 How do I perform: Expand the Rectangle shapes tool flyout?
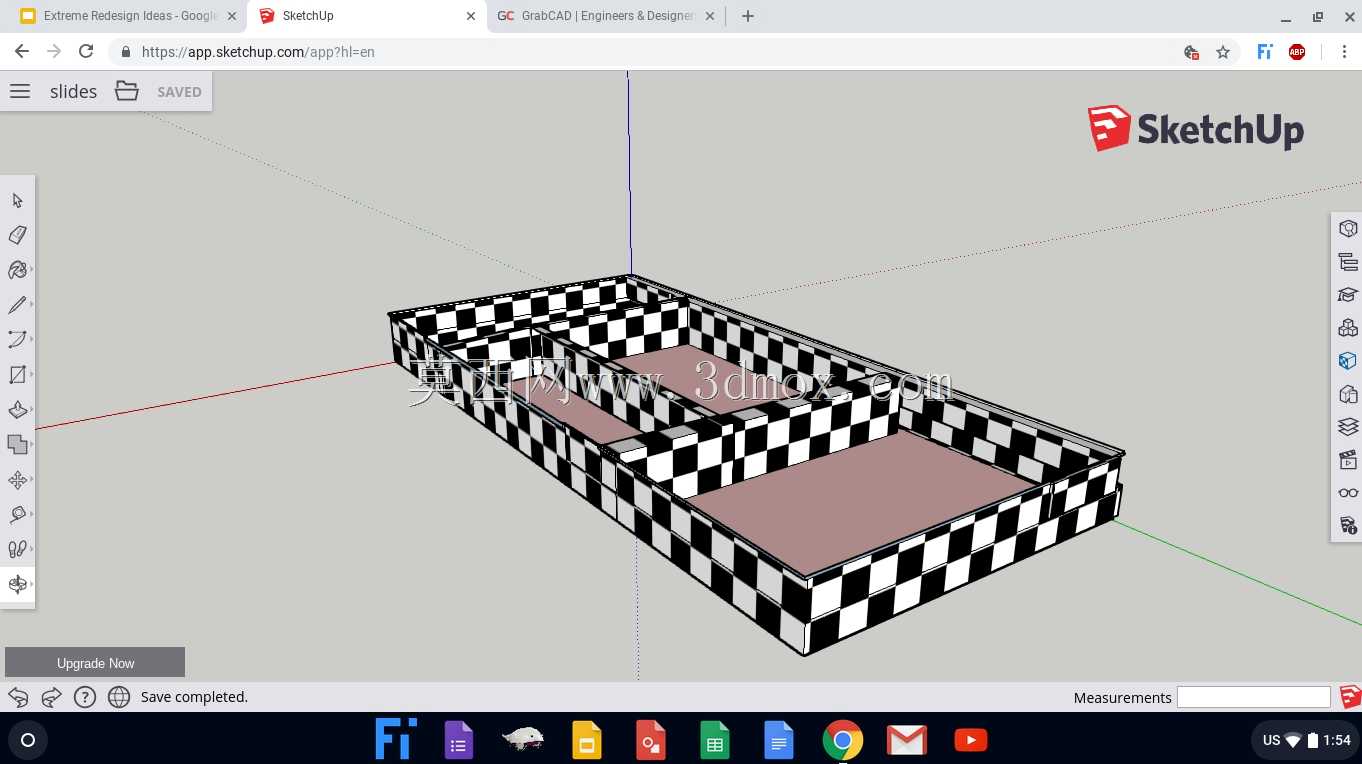pos(32,374)
